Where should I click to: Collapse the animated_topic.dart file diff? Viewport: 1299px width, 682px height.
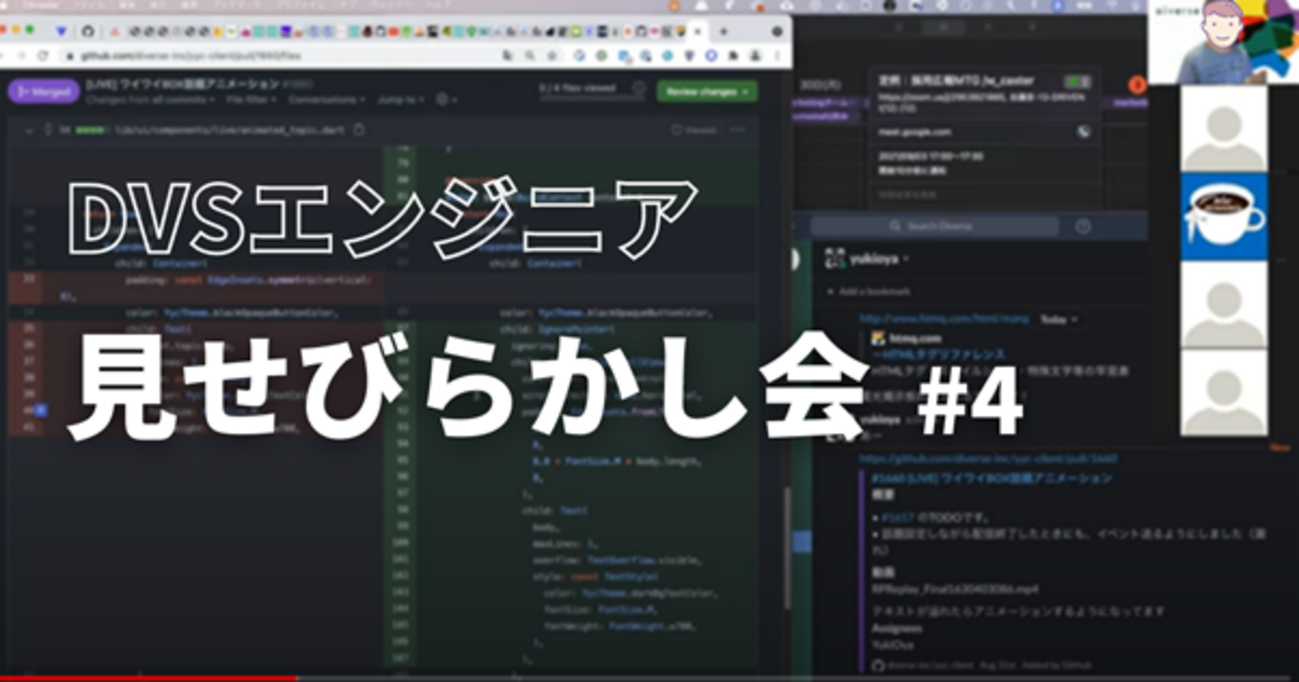click(28, 130)
